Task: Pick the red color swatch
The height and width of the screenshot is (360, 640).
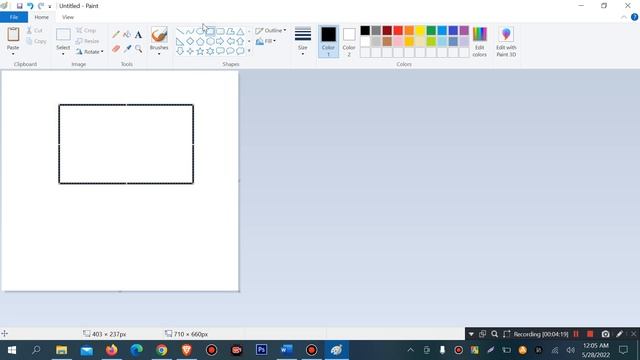Action: (398, 31)
